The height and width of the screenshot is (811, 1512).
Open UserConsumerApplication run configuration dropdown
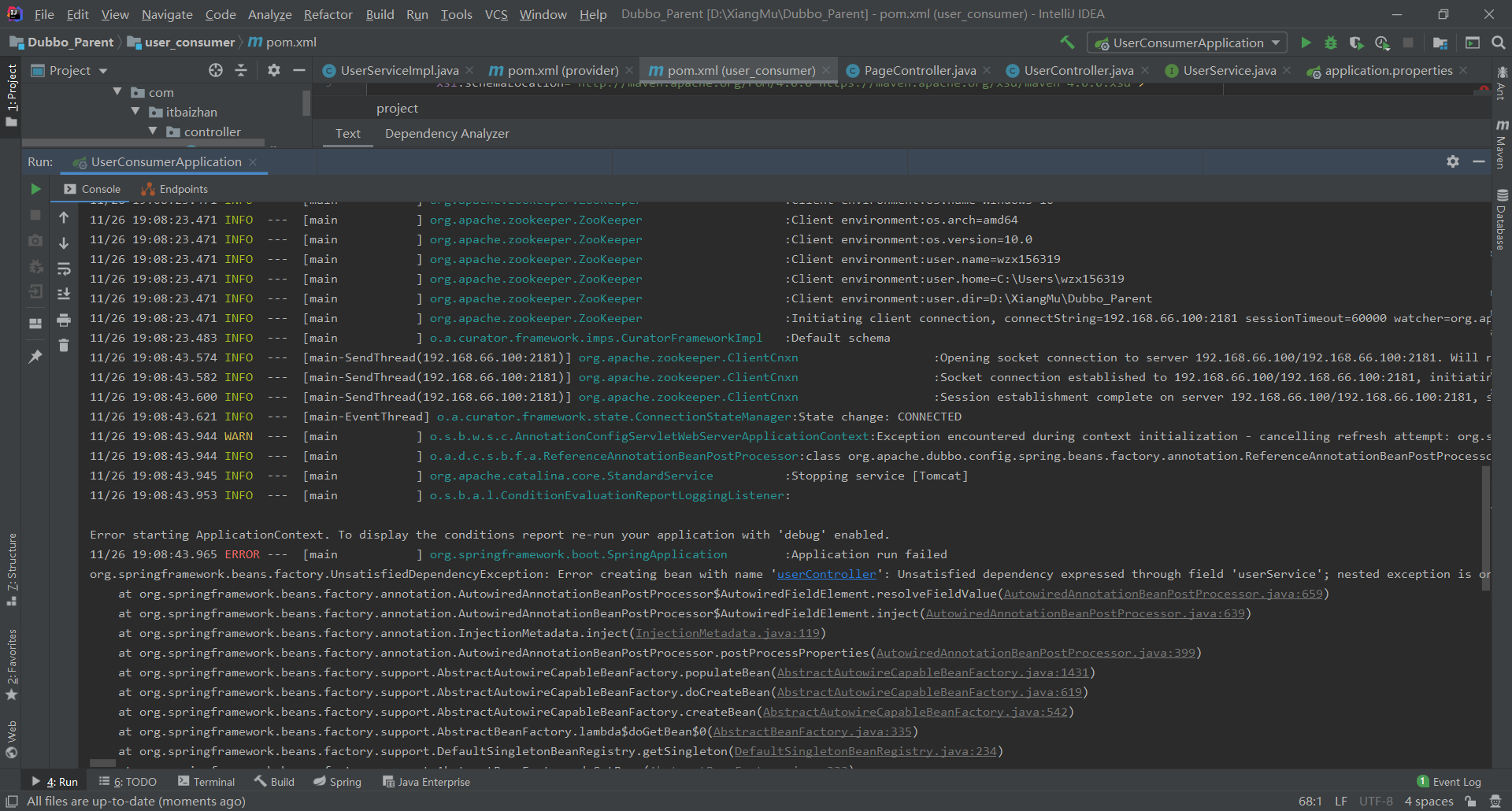(x=1188, y=43)
